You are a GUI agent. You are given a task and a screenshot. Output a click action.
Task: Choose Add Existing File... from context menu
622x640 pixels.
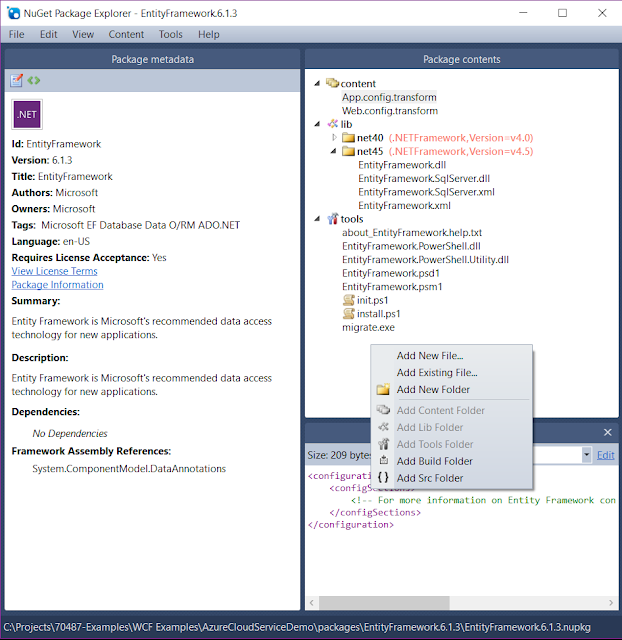point(451,372)
